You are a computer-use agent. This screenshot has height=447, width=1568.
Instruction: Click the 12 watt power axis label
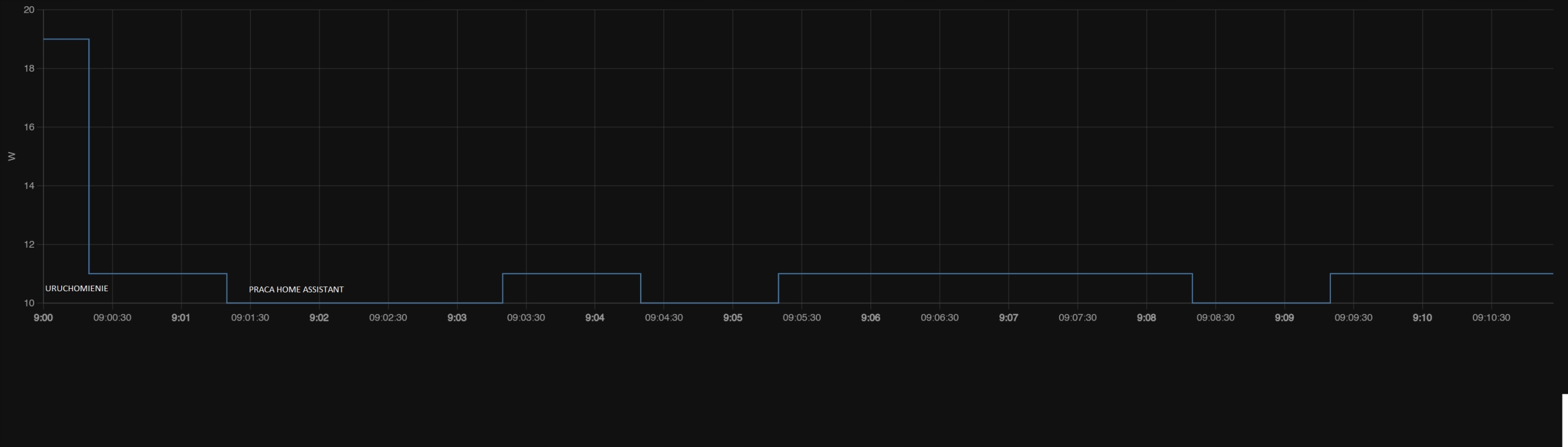click(x=29, y=244)
